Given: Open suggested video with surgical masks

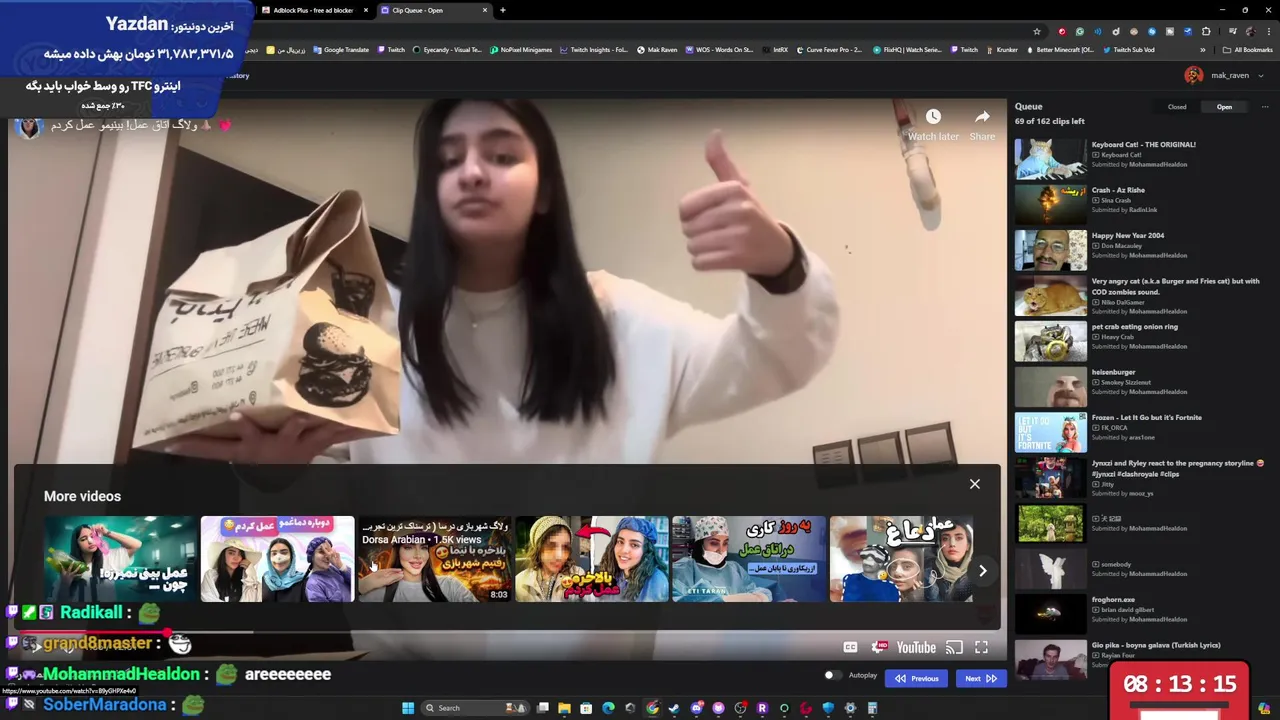Looking at the screenshot, I should (749, 559).
